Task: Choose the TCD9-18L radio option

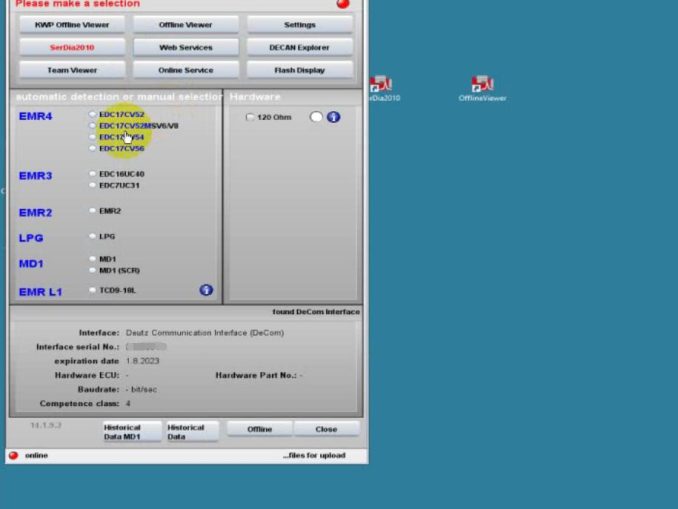Action: pos(92,290)
